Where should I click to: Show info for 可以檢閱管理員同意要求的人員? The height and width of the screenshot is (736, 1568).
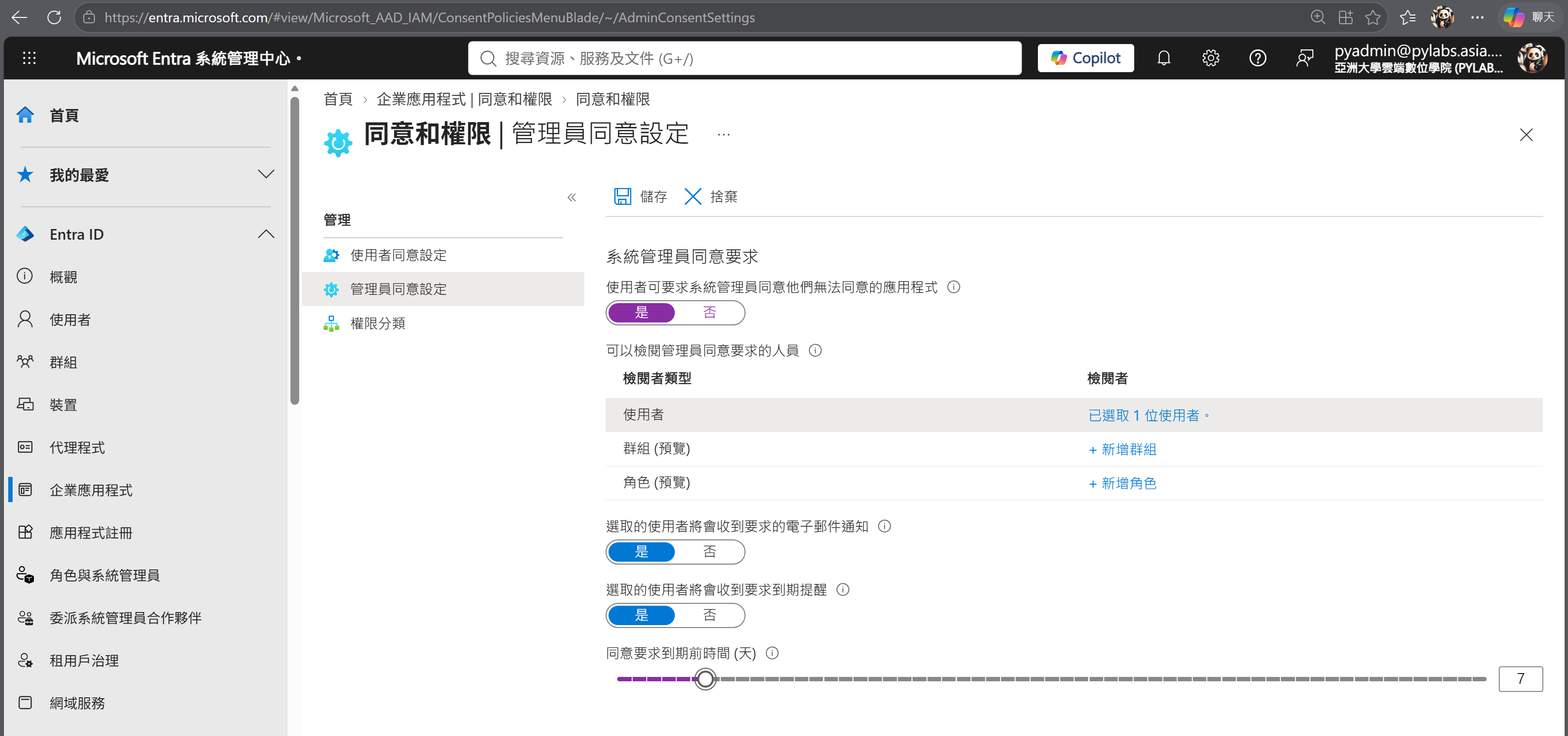[814, 351]
